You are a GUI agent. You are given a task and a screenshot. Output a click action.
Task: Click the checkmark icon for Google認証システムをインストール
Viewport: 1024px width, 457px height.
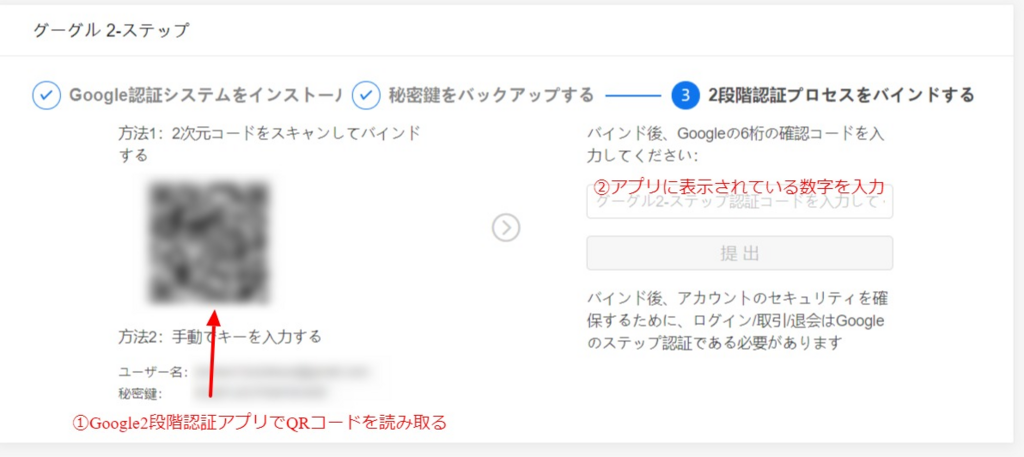[x=47, y=95]
